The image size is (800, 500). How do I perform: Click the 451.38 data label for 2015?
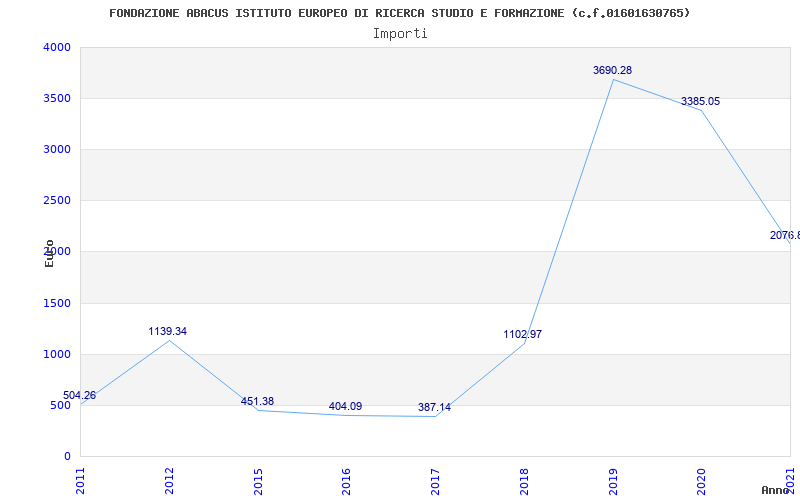257,402
